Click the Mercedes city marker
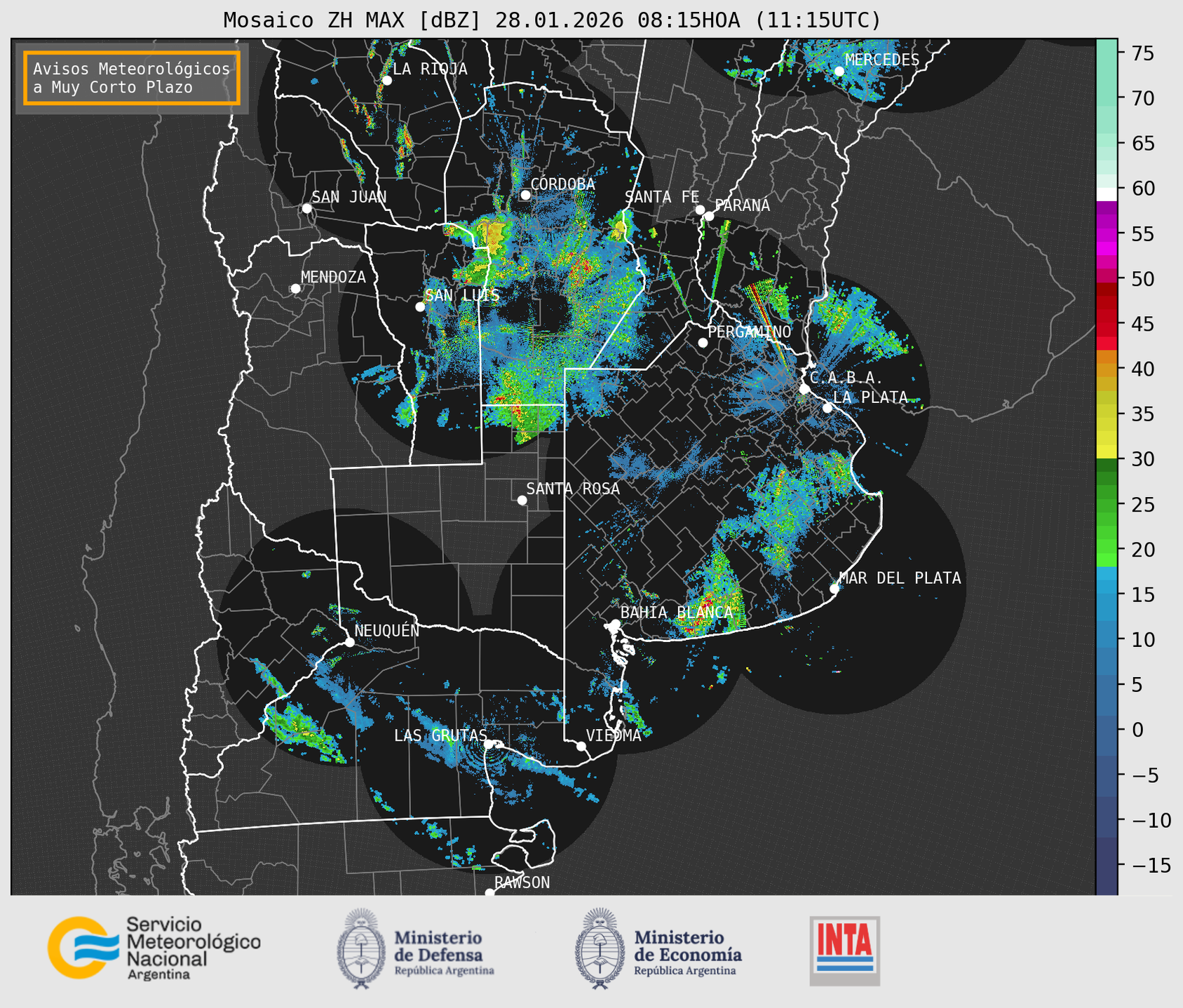This screenshot has width=1183, height=1008. tap(839, 71)
